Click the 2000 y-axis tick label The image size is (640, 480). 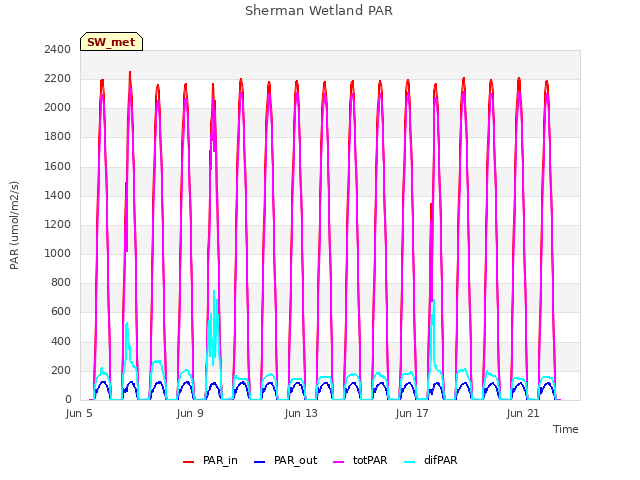click(58, 108)
